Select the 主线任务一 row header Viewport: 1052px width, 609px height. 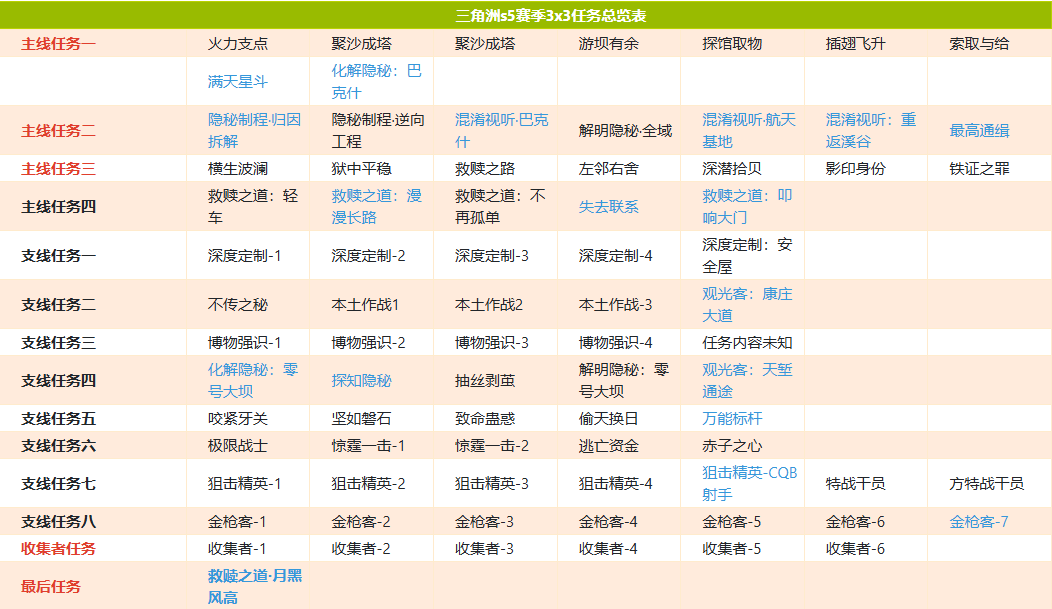[x=59, y=44]
